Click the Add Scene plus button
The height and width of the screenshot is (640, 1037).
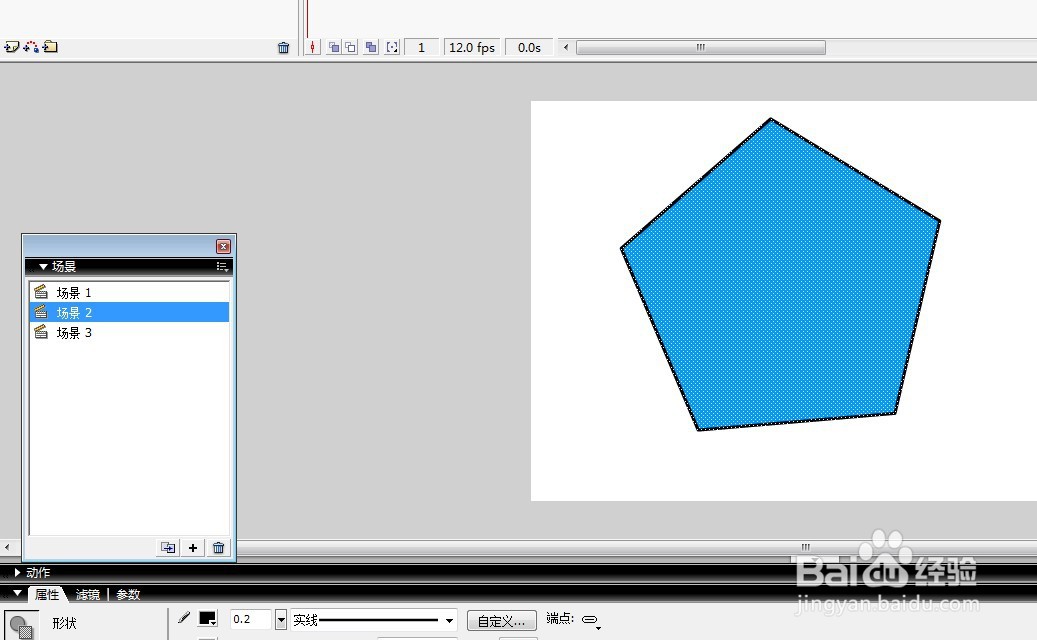[193, 547]
